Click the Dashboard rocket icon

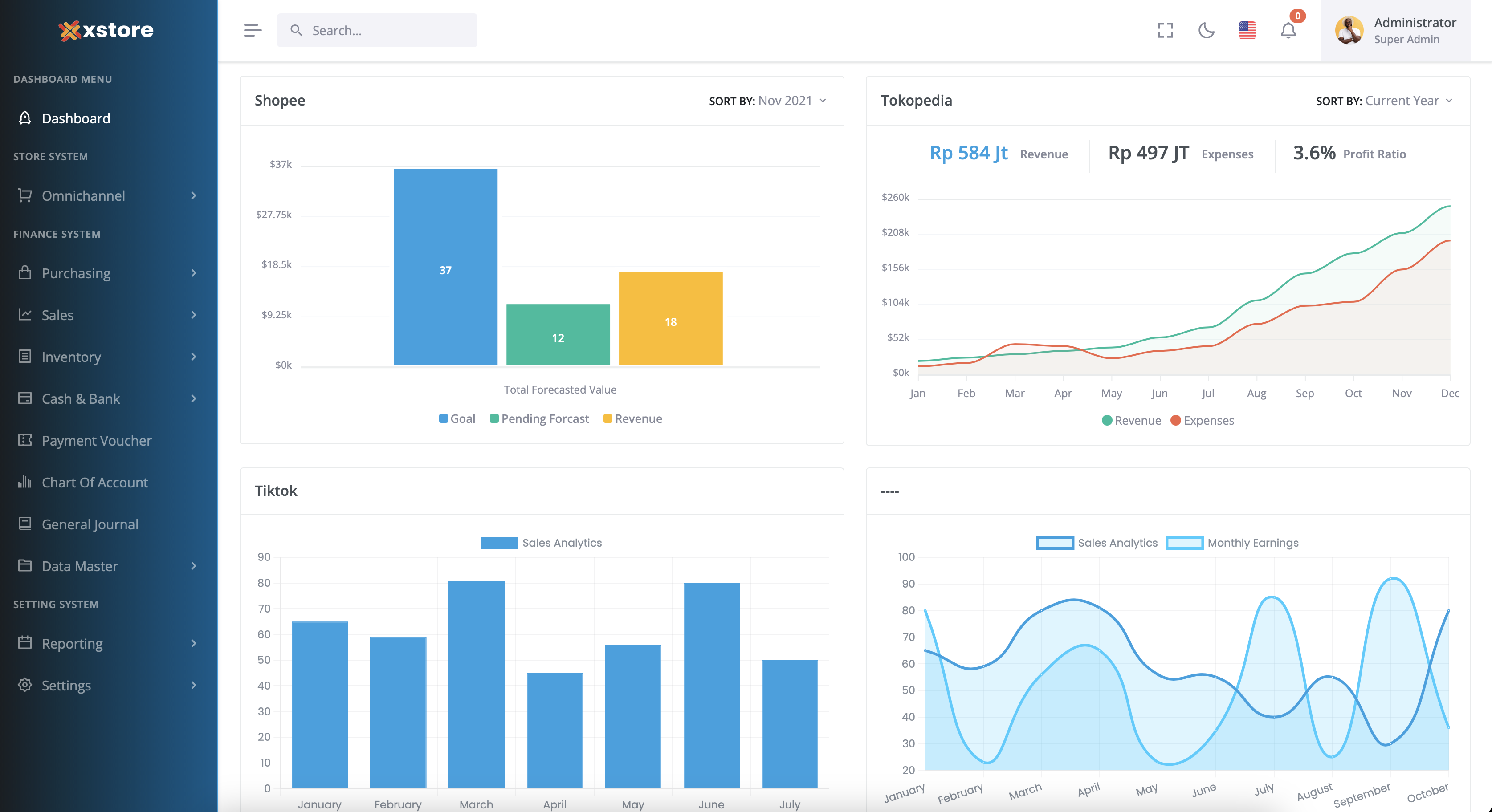pos(25,118)
